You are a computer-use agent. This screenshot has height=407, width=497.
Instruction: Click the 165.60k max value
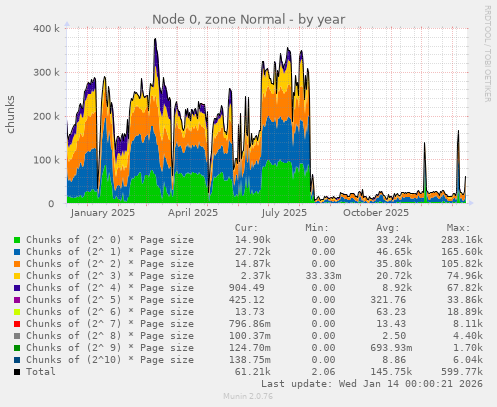pos(462,252)
